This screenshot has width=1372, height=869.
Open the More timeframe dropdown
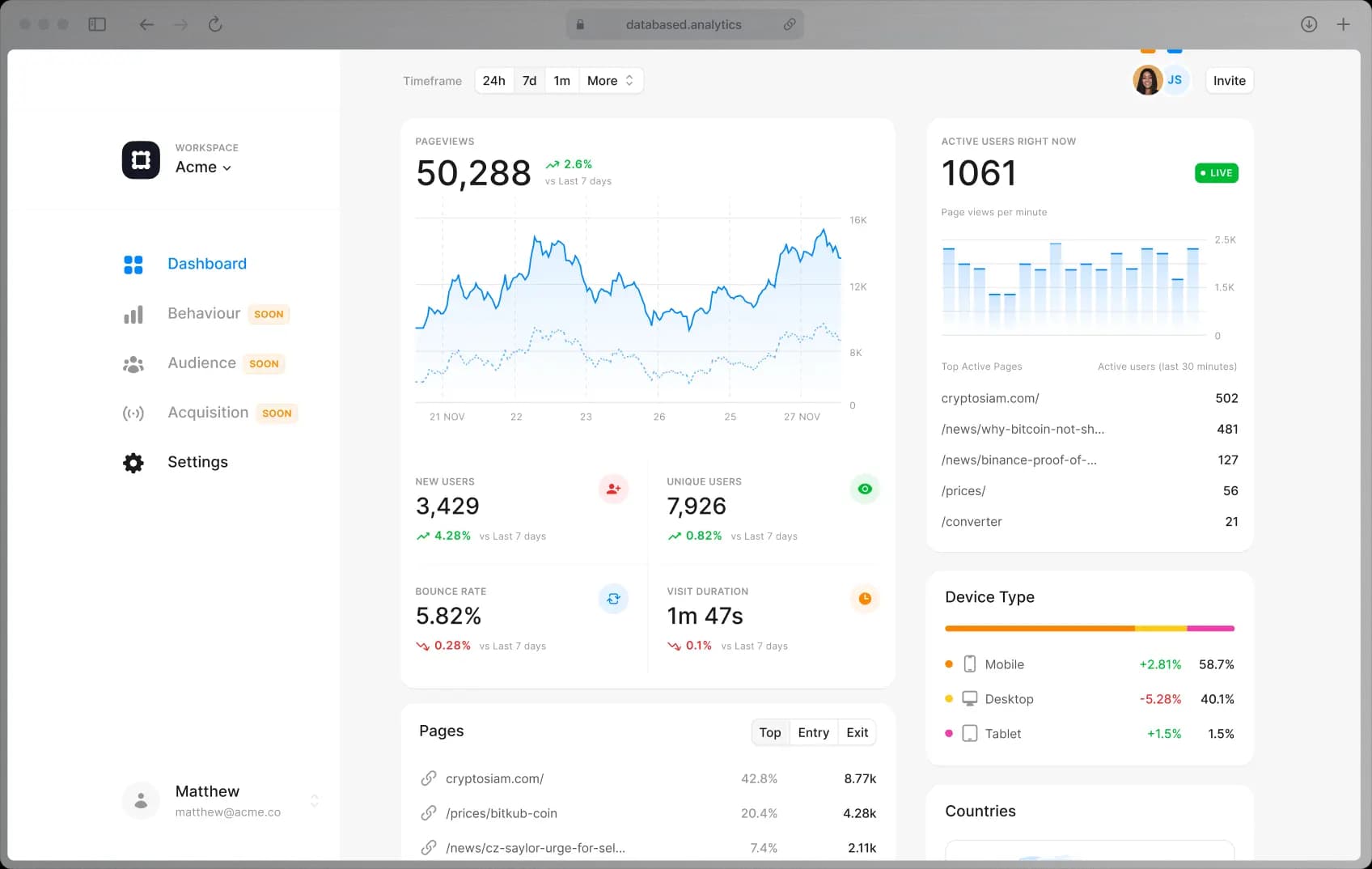pyautogui.click(x=609, y=80)
